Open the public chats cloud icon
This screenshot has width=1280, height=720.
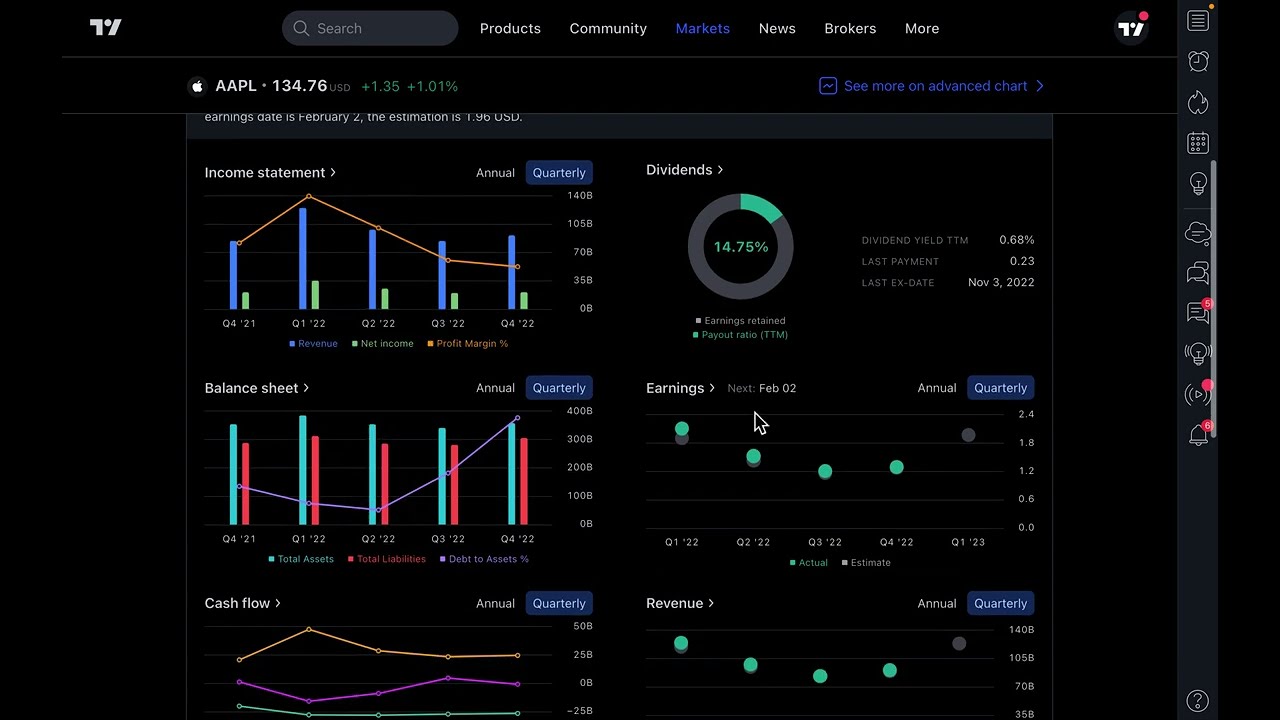[1198, 234]
